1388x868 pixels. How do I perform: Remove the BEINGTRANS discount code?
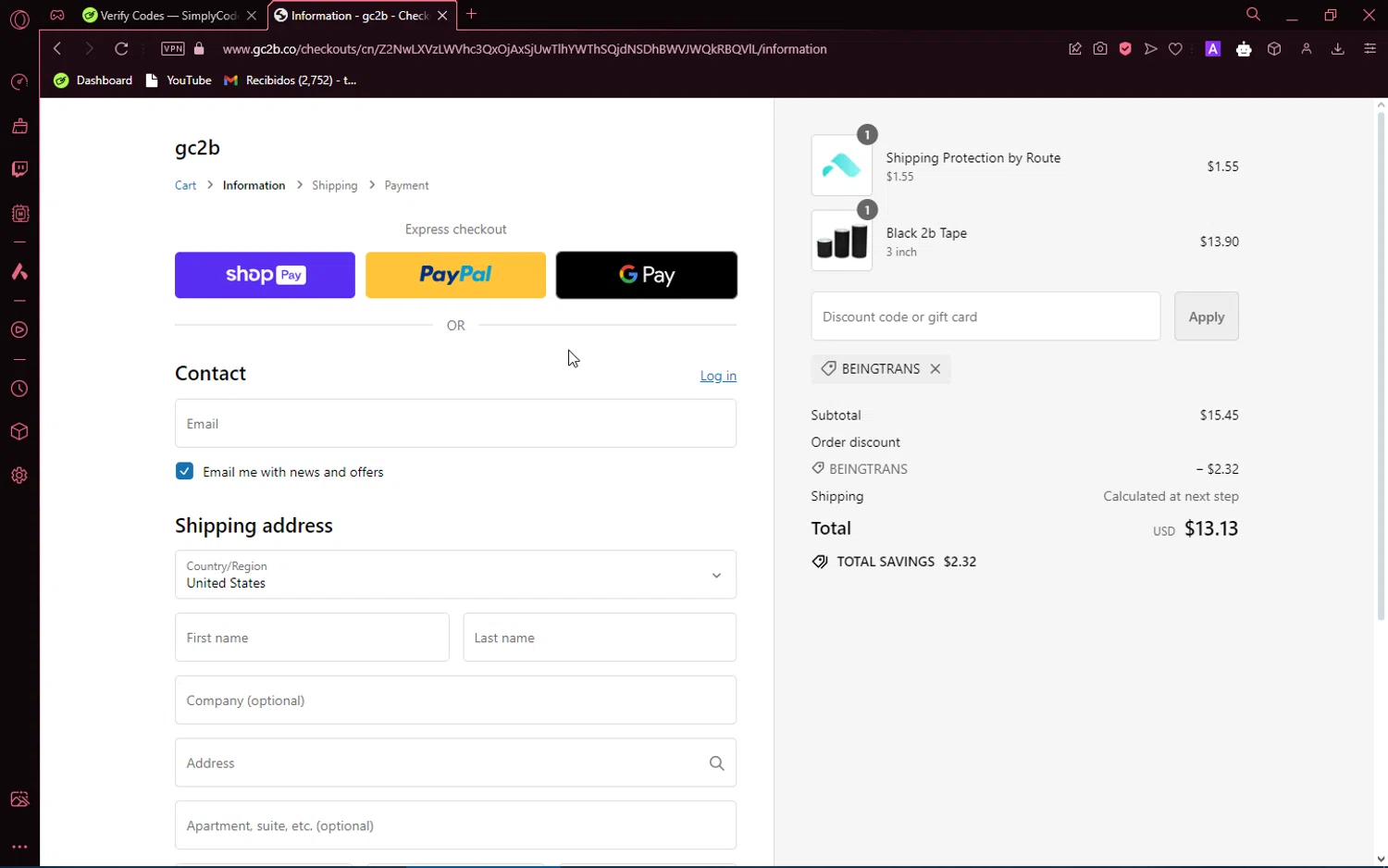(x=936, y=368)
